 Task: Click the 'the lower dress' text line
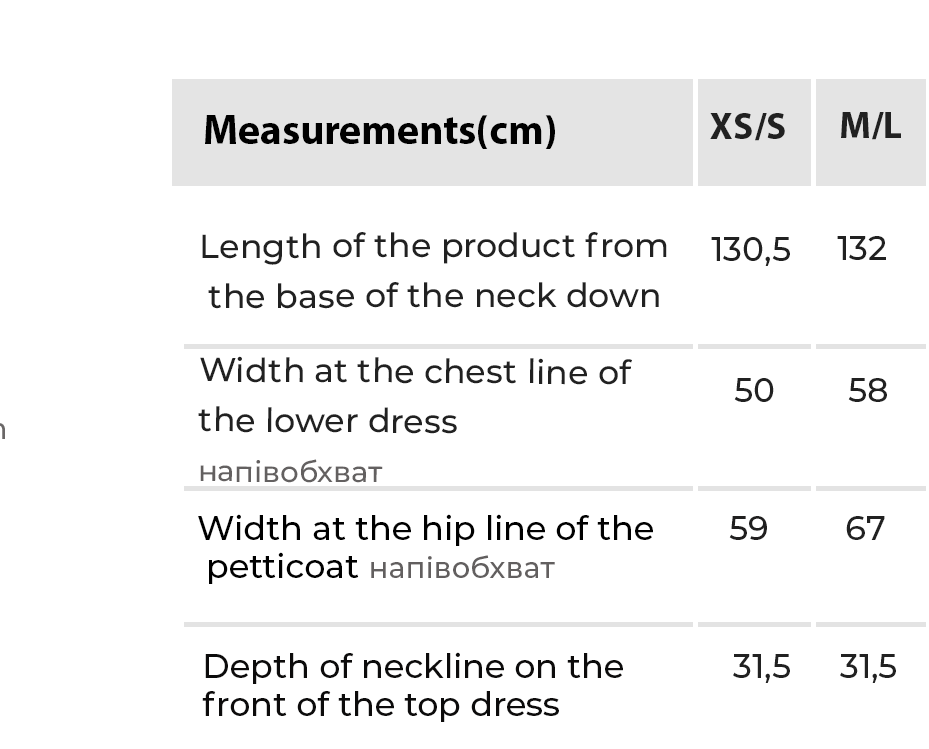click(327, 421)
